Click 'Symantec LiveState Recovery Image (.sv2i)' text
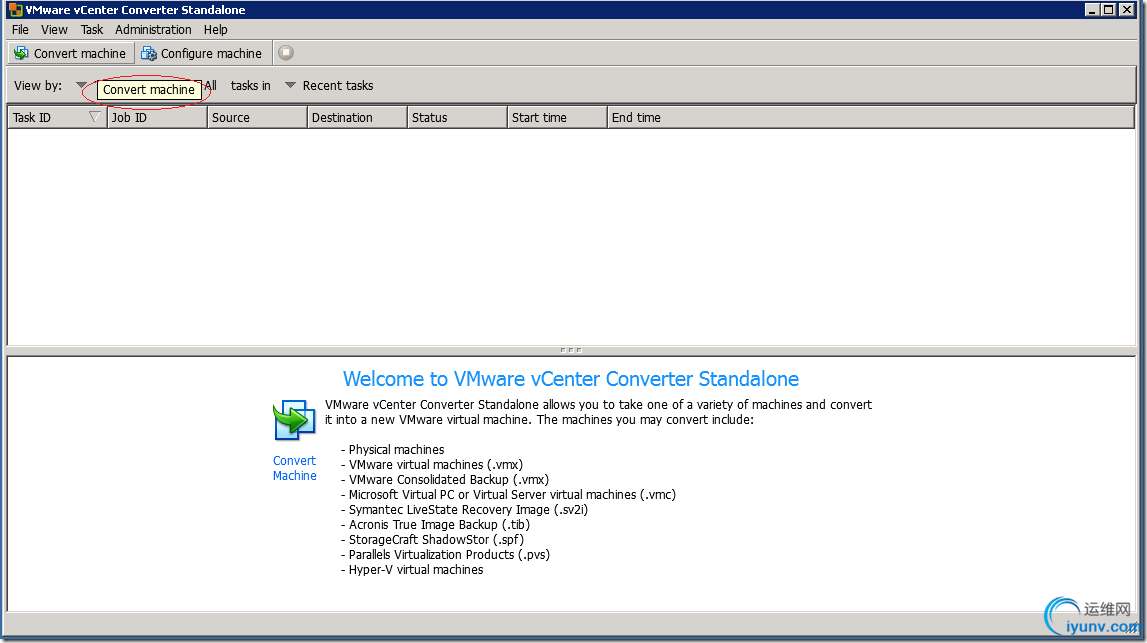This screenshot has width=1147, height=643. coord(468,510)
